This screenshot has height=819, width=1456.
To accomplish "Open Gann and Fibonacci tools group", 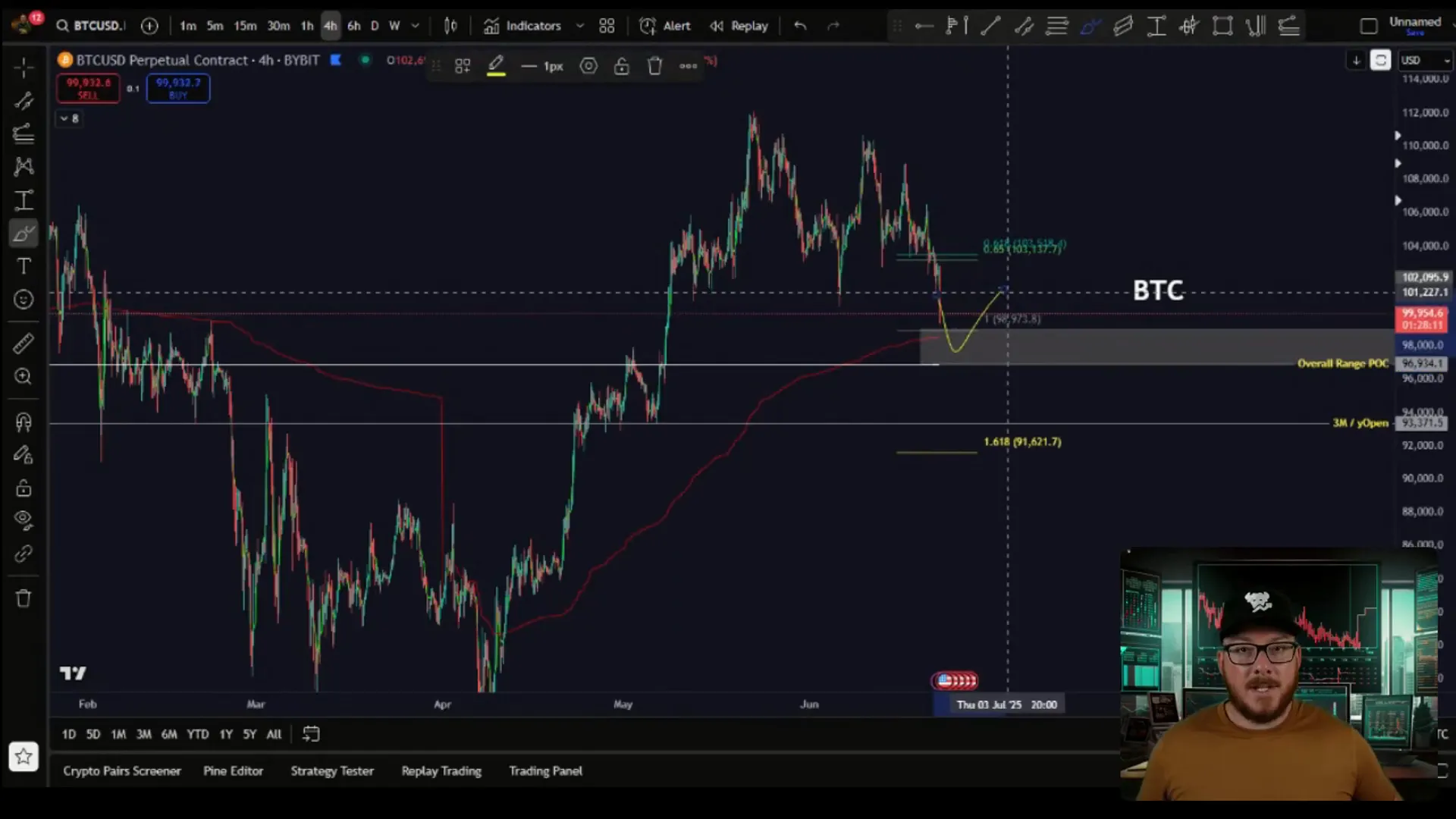I will (x=24, y=134).
